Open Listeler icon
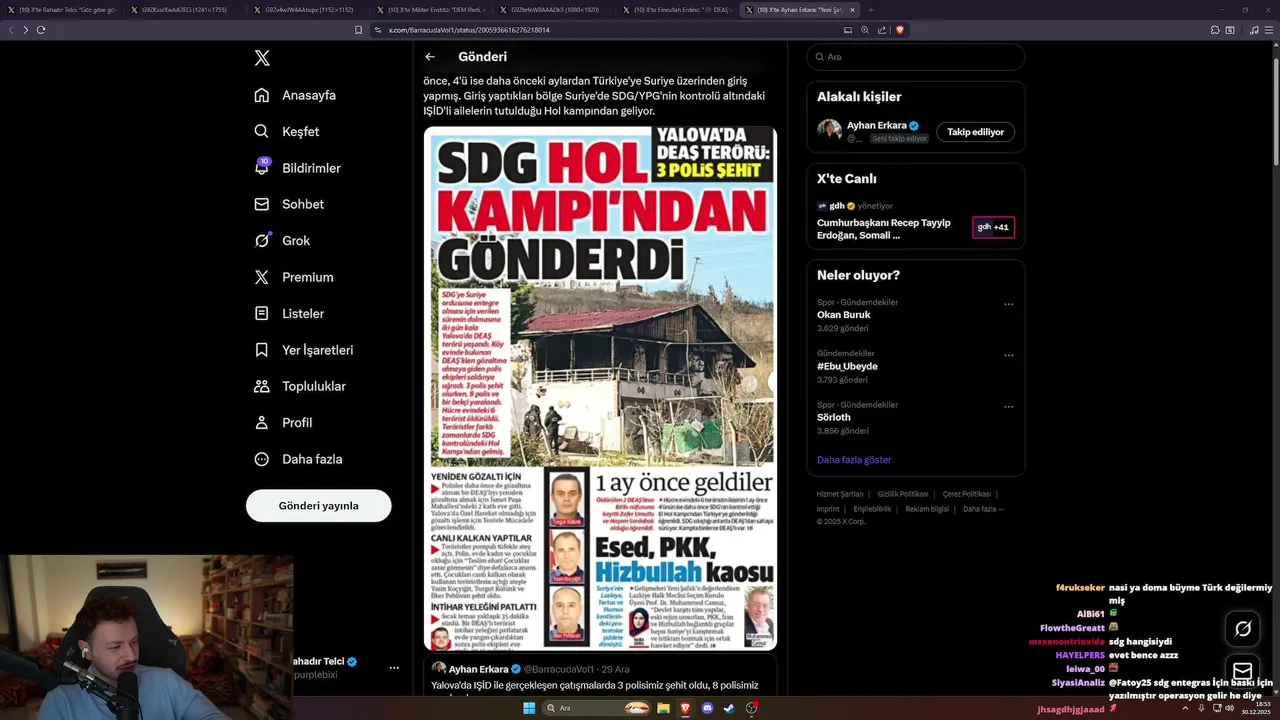Viewport: 1280px width, 720px height. (x=262, y=313)
